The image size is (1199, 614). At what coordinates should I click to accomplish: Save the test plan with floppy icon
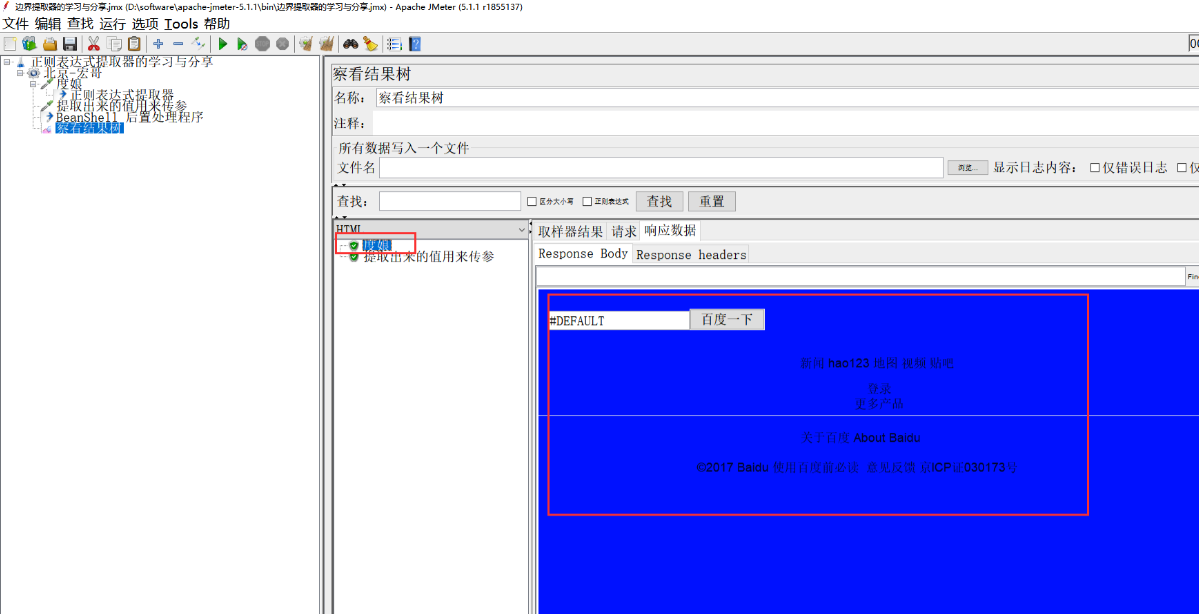click(x=70, y=44)
